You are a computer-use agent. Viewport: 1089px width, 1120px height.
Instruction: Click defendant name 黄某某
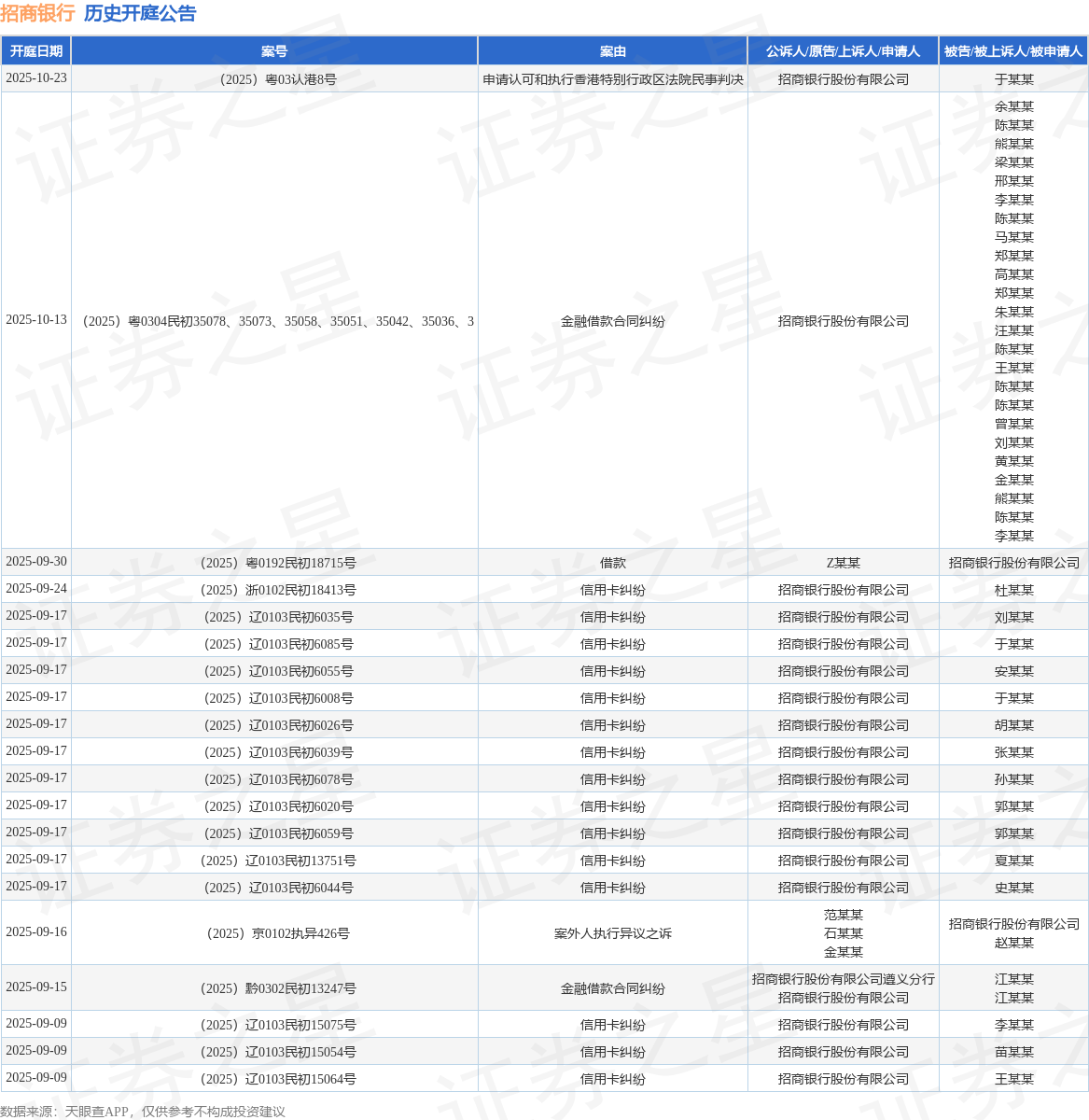click(1014, 461)
